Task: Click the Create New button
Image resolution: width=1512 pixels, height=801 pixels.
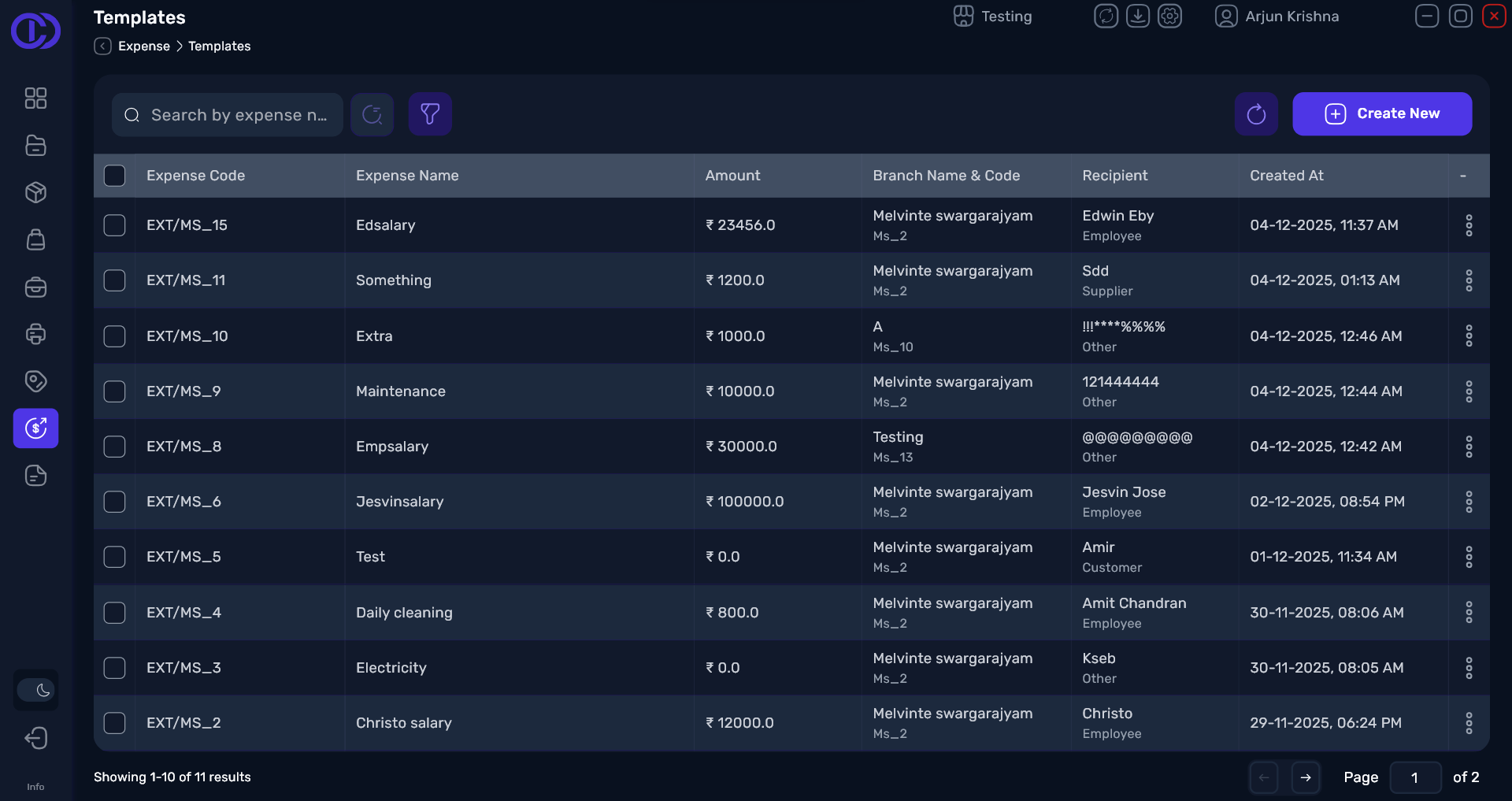Action: 1382,114
